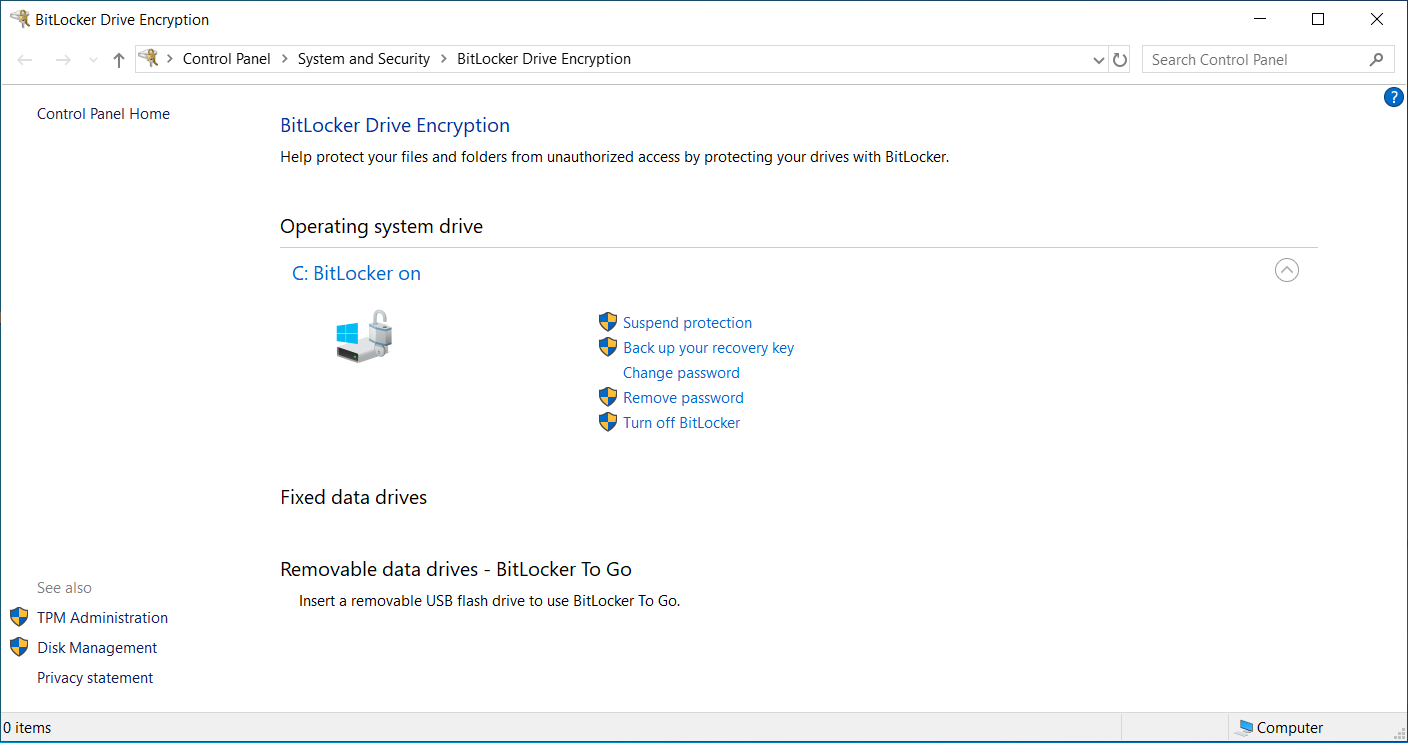Open the address bar history dropdown
The image size is (1408, 743).
(1100, 60)
